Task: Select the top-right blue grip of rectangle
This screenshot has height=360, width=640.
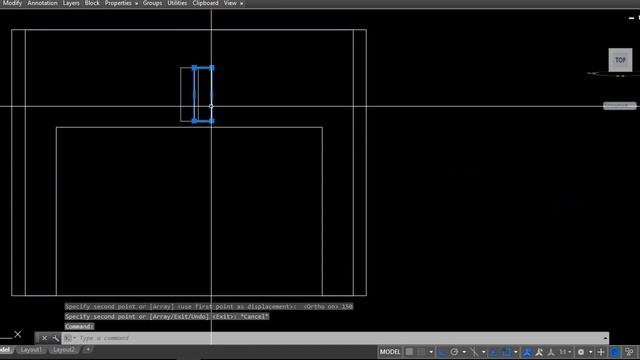Action: tap(212, 68)
